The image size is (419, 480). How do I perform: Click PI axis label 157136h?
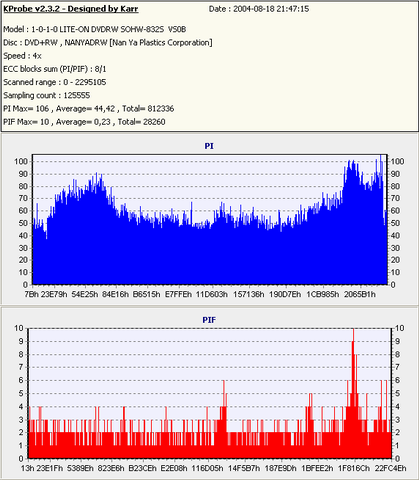point(249,294)
